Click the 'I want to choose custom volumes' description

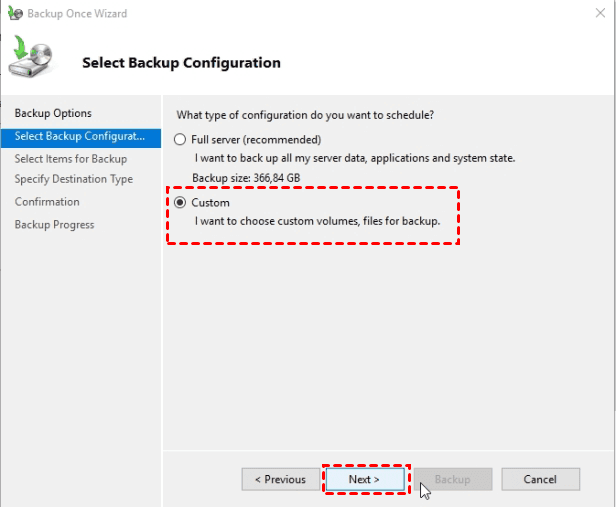[317, 221]
